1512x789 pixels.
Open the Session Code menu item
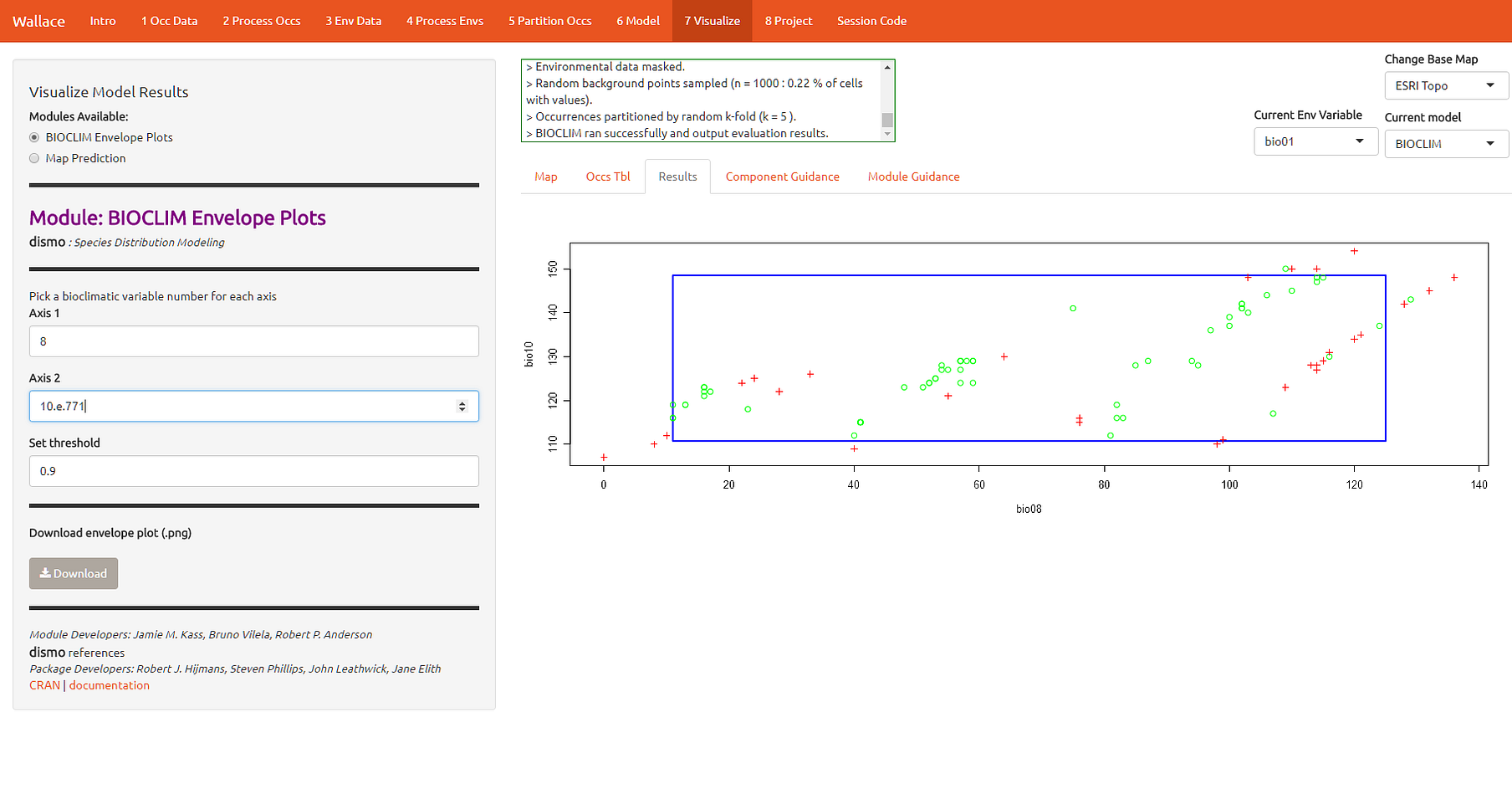pos(871,21)
